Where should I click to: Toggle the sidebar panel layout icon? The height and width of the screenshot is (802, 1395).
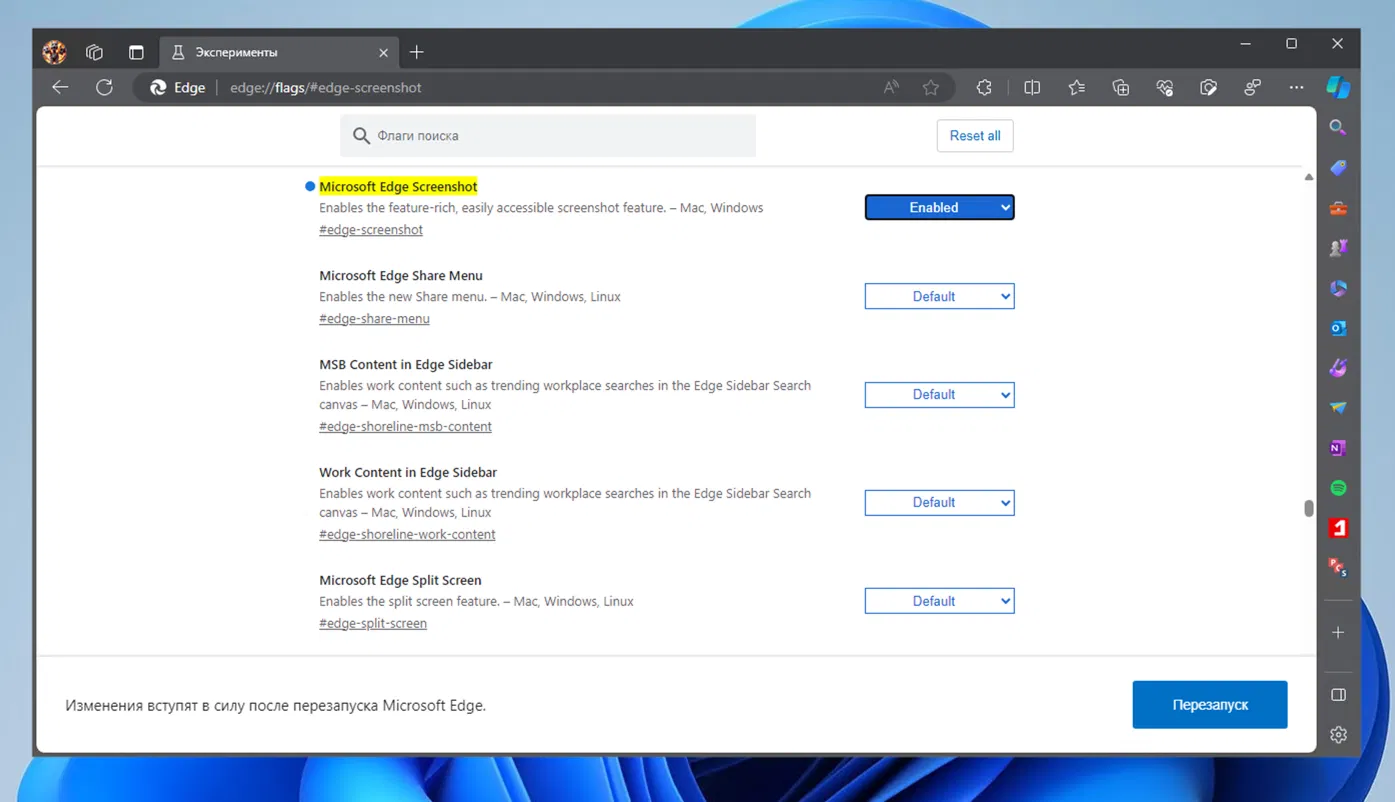(1338, 695)
